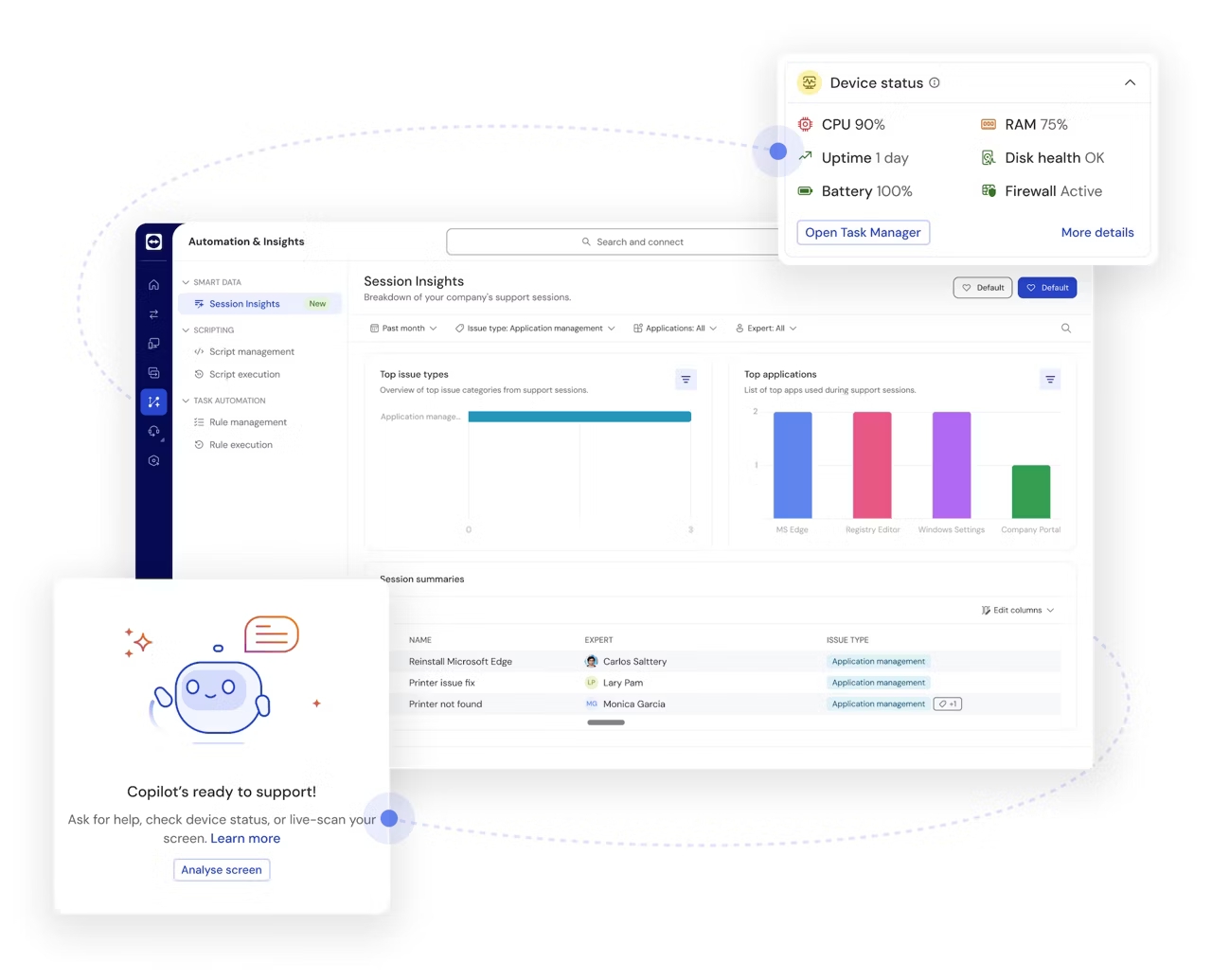Click the Disk health icon
The image size is (1212, 980).
coord(989,157)
